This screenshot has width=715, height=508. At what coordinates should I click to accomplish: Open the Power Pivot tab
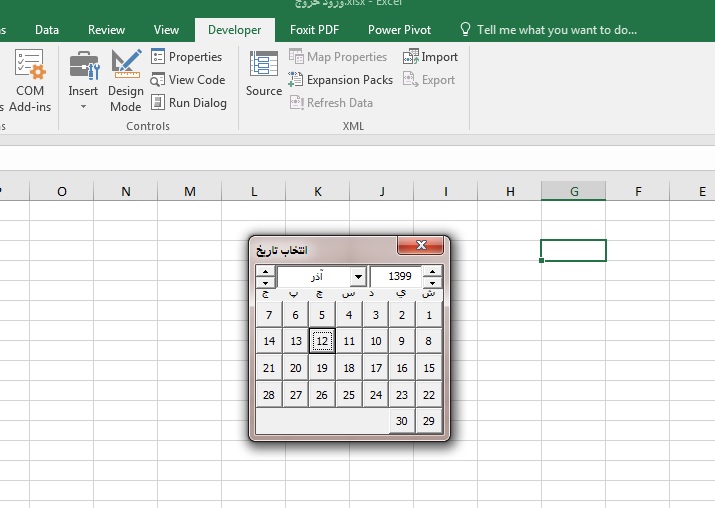coord(399,30)
